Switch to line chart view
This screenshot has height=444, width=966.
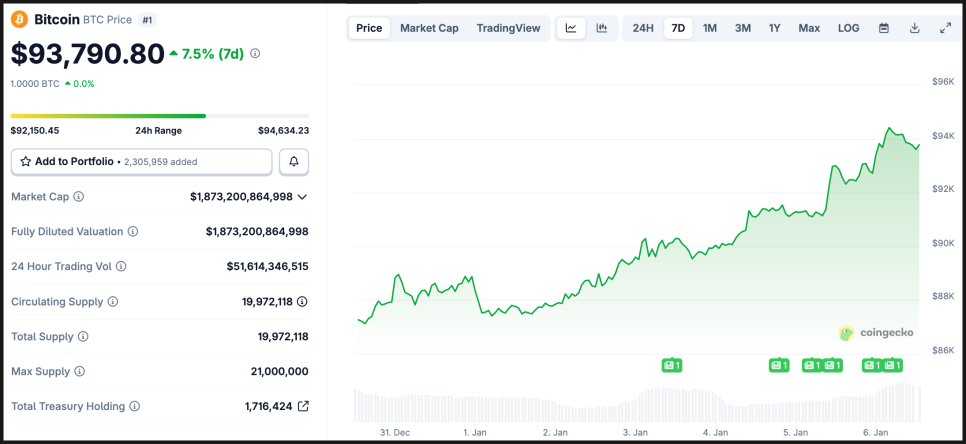(570, 28)
